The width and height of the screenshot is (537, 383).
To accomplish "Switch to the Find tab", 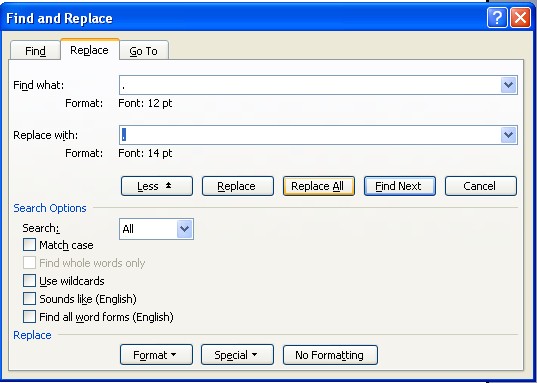I will point(35,51).
